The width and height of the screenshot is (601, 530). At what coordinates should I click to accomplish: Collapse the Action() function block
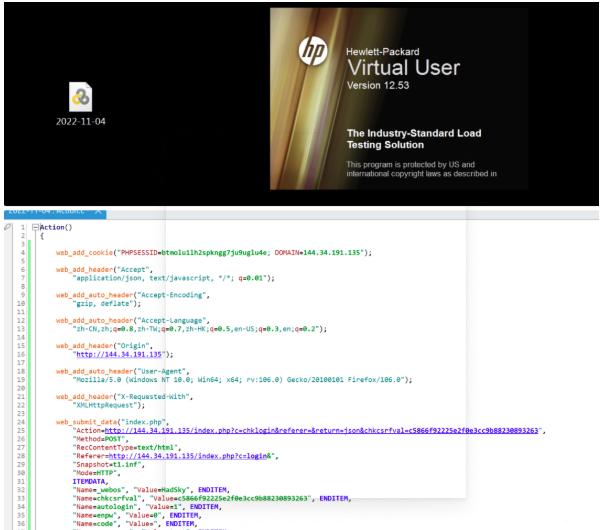point(35,227)
